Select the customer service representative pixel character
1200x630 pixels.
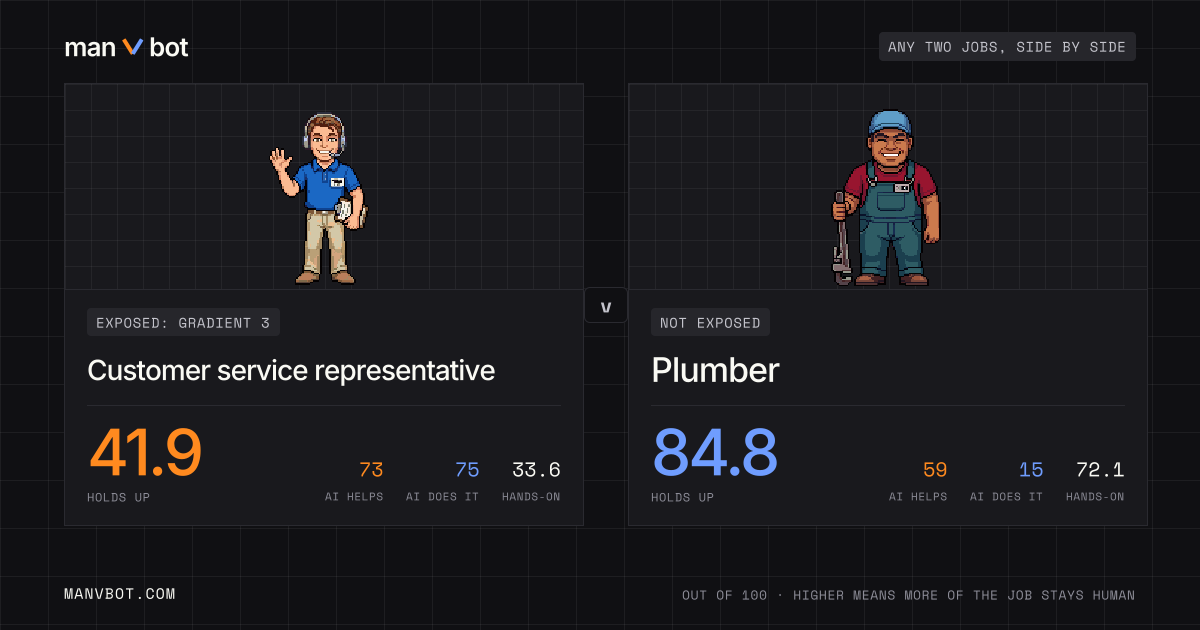pos(318,198)
